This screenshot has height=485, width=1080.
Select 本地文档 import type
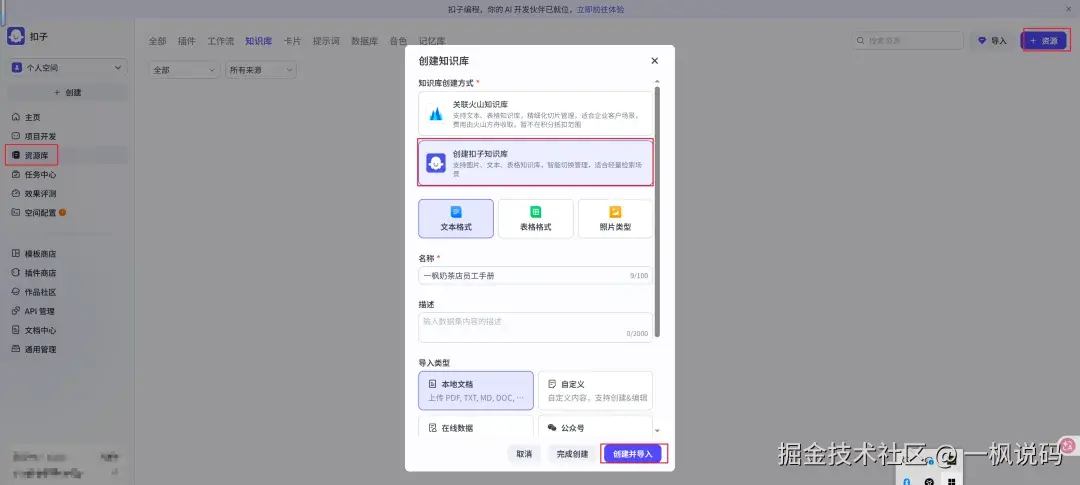tap(476, 391)
